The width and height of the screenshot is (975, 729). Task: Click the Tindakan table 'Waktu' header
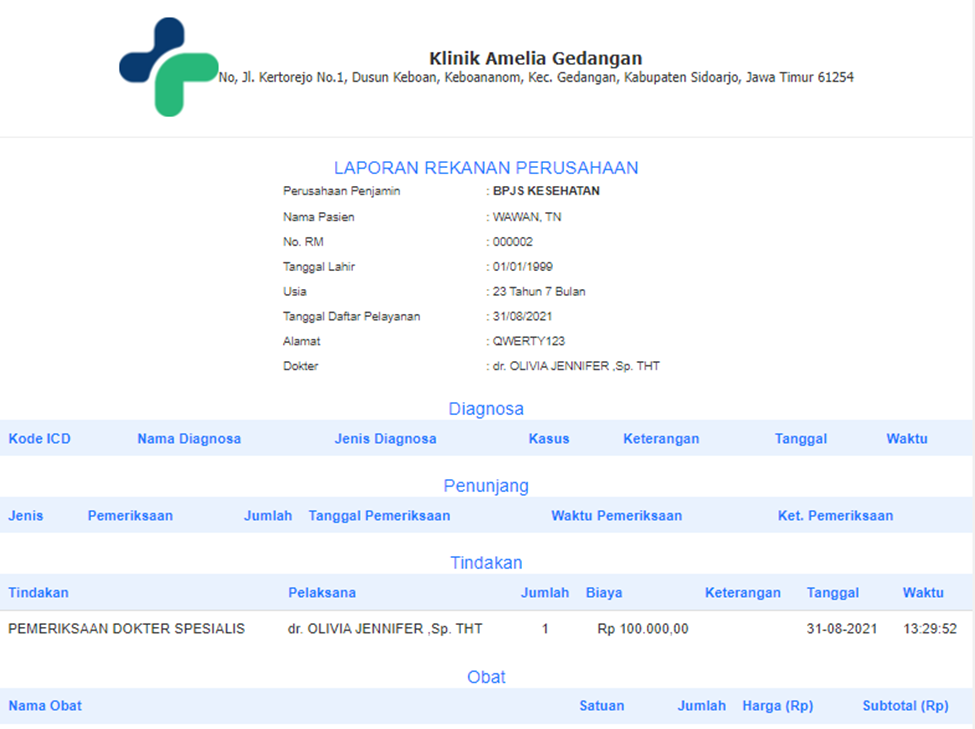pyautogui.click(x=923, y=593)
